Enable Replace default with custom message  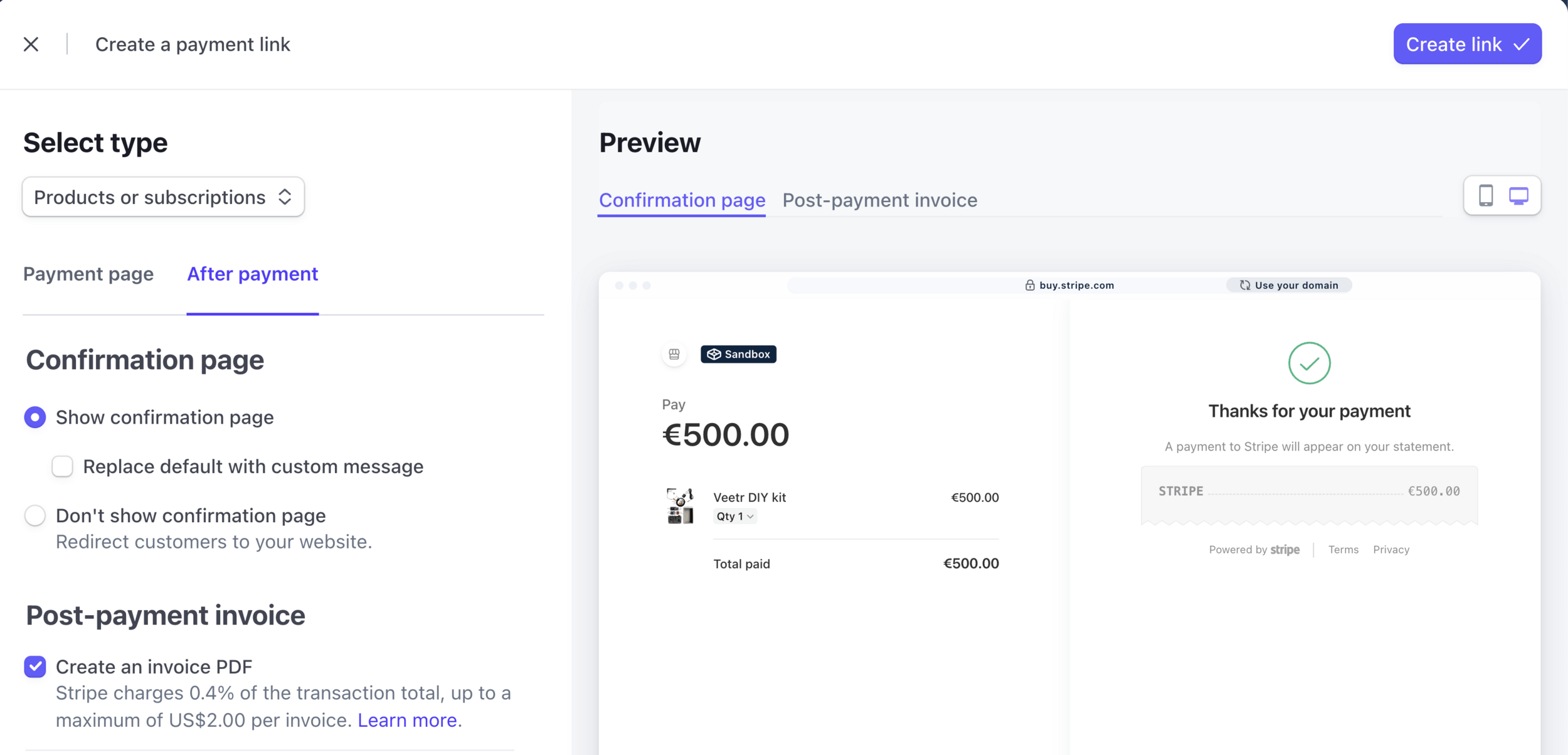[x=62, y=466]
